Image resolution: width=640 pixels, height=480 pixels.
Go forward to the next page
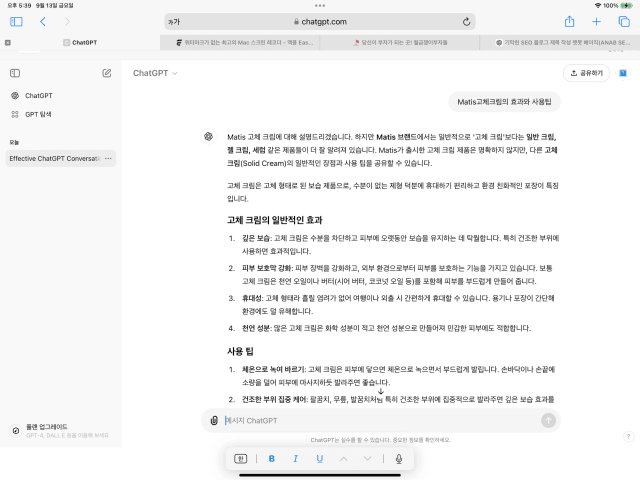67,22
